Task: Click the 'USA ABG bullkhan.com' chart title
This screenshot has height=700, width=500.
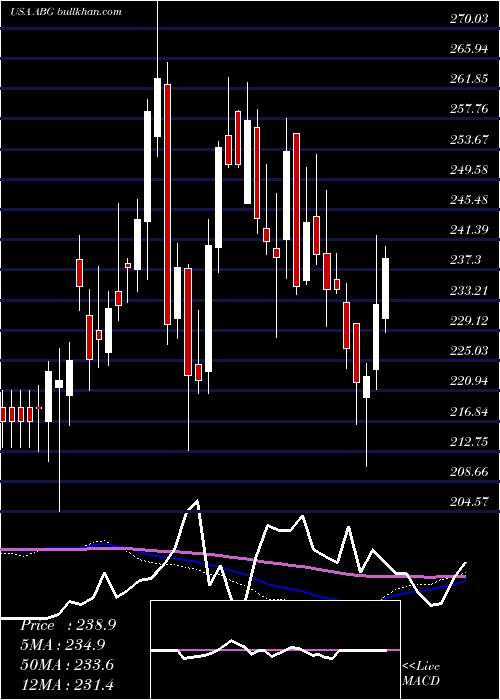Action: click(x=66, y=12)
